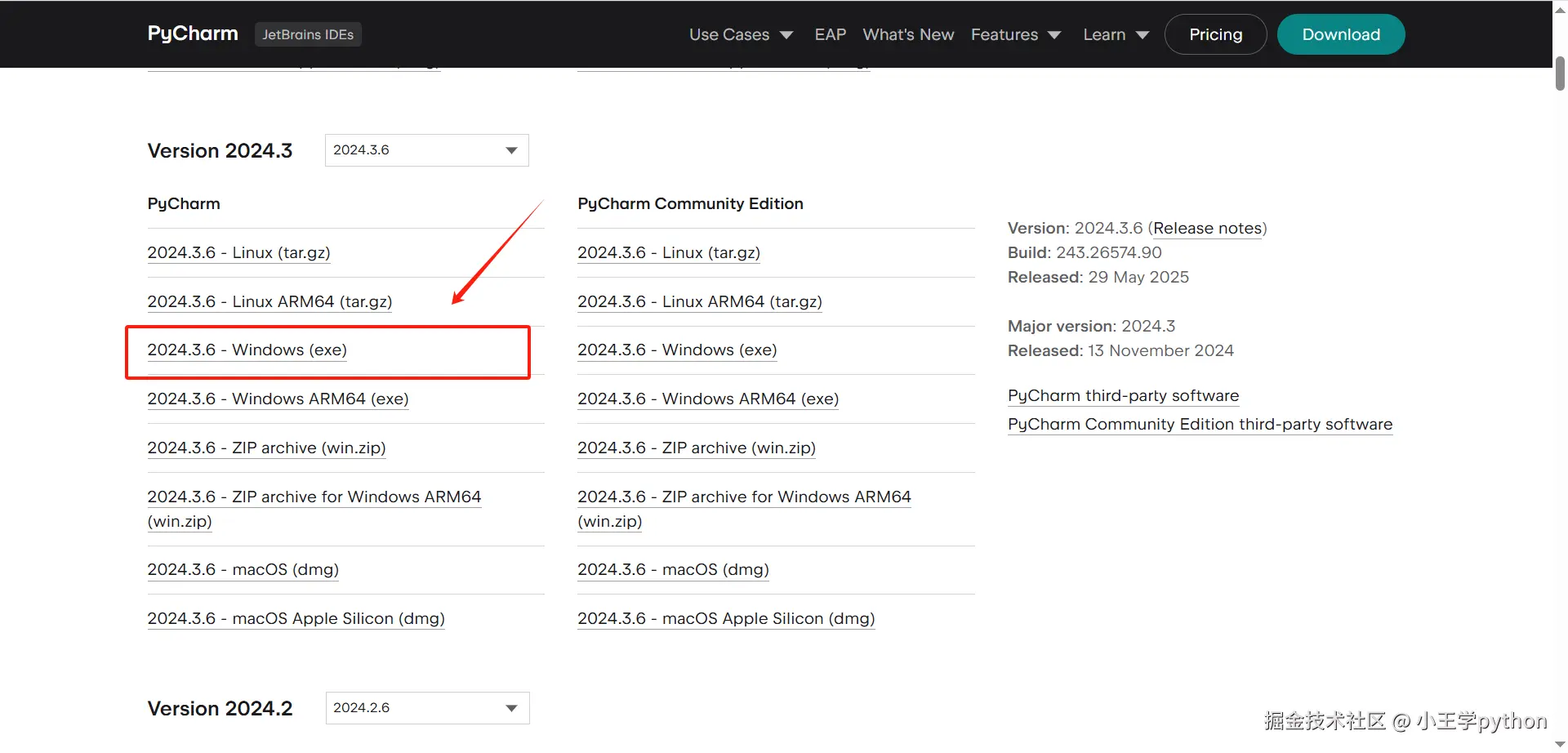The image size is (1568, 753).
Task: Select the Major version: 2024.3 text
Action: coord(1091,326)
